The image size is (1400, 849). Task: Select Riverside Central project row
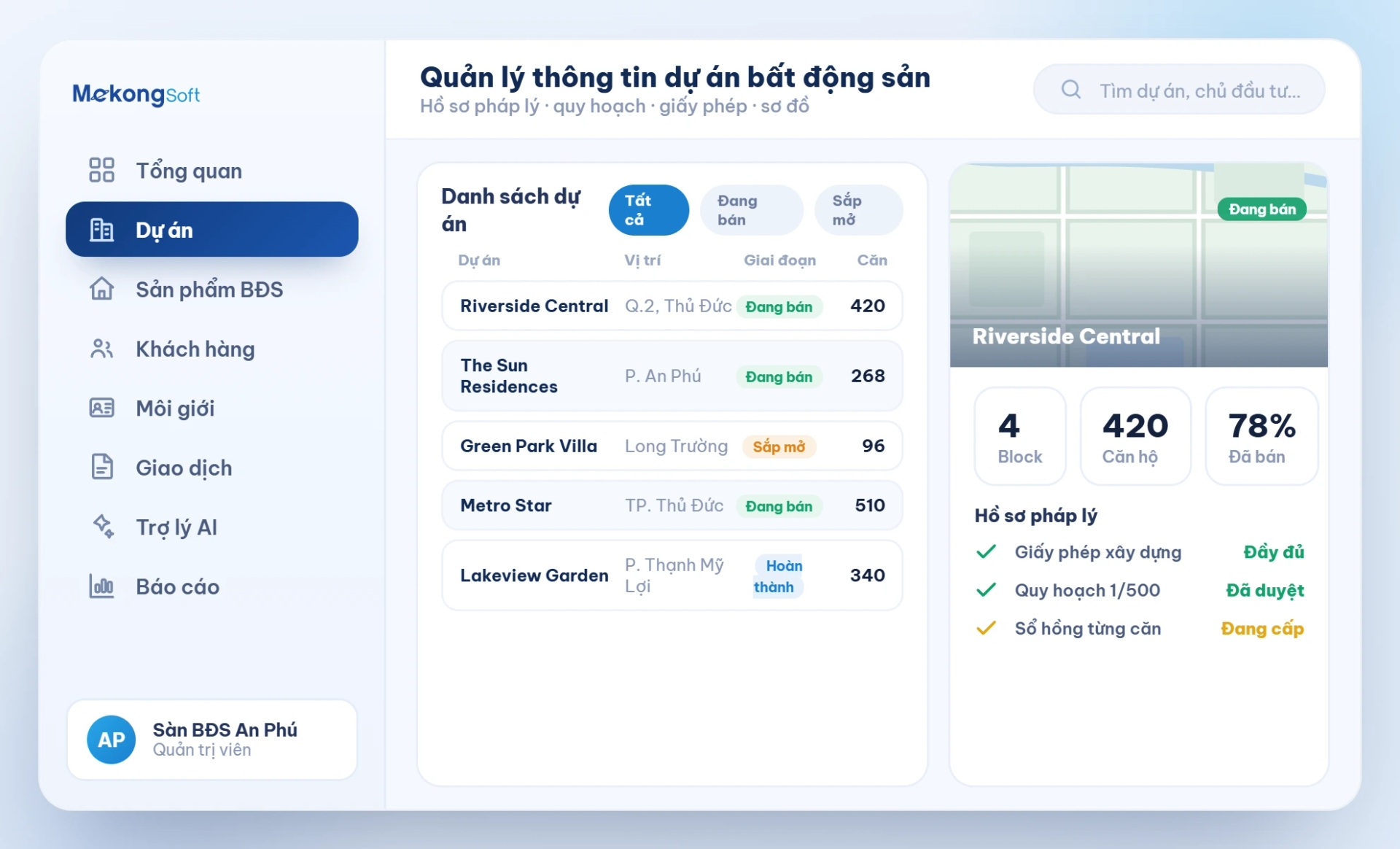click(672, 306)
